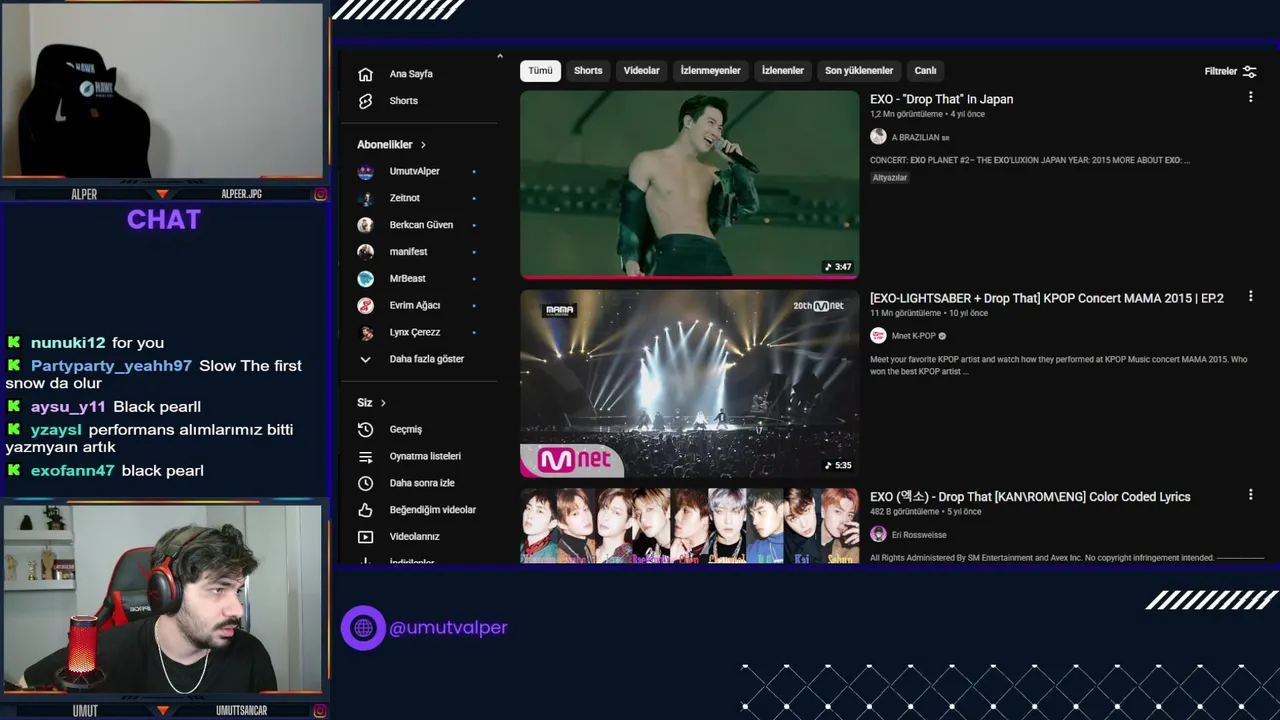Open Eri Rossweisse channel avatar
Screen dimensions: 1280x720
coord(878,534)
